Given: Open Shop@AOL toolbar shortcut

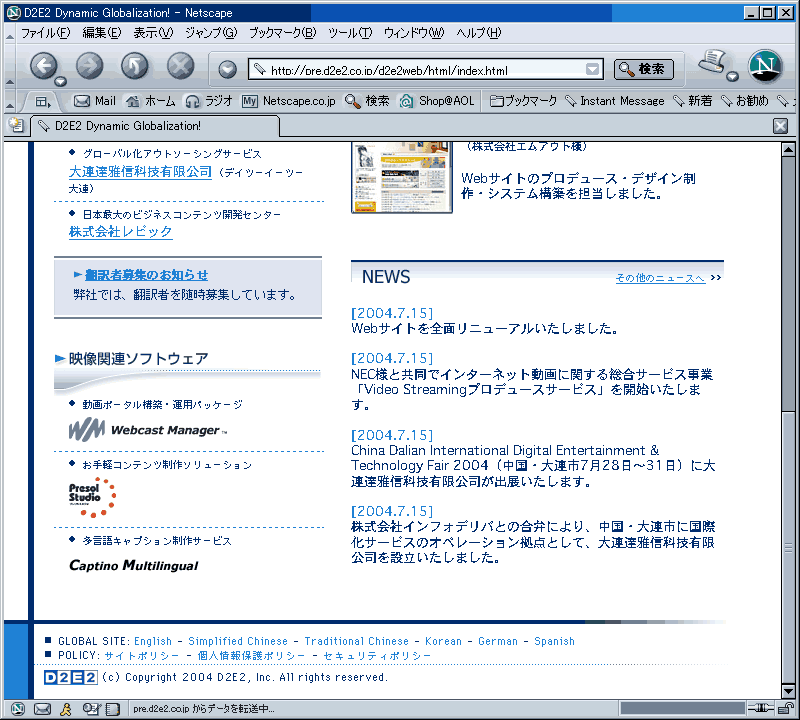Looking at the screenshot, I should click(x=437, y=101).
